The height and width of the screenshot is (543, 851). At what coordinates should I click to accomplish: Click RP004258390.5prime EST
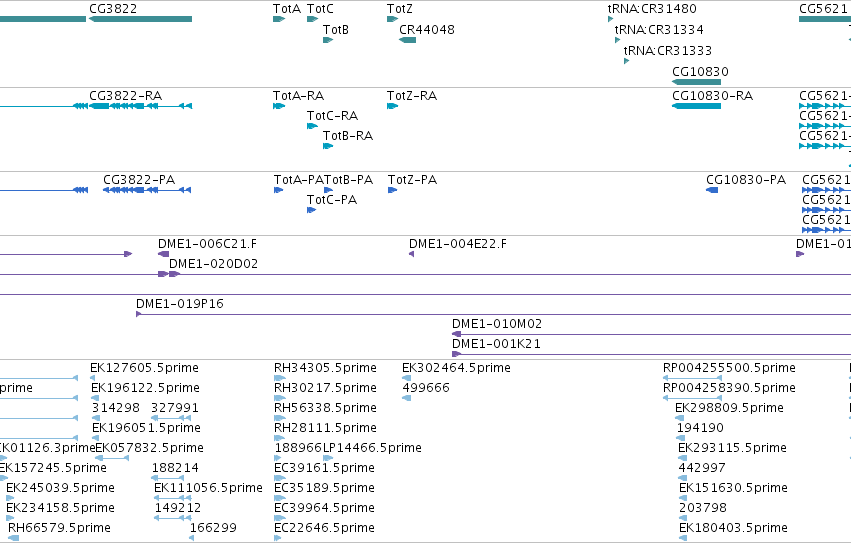point(693,398)
